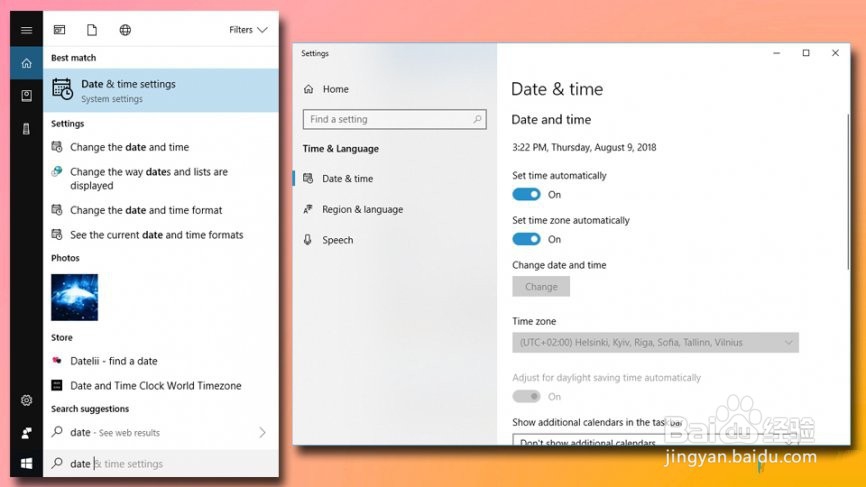Click the Settings window scrollbar
The image size is (866, 487).
tap(848, 192)
